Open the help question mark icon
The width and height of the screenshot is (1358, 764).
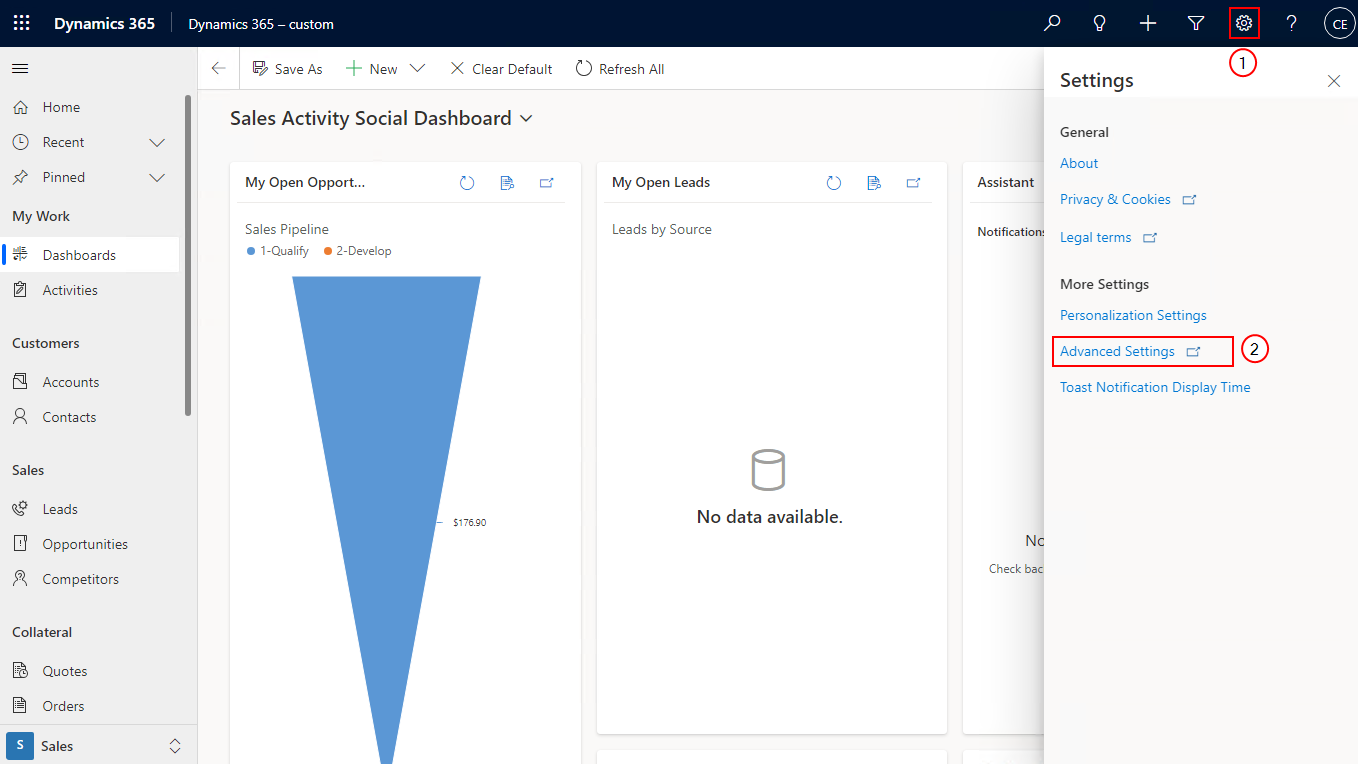coord(1292,23)
